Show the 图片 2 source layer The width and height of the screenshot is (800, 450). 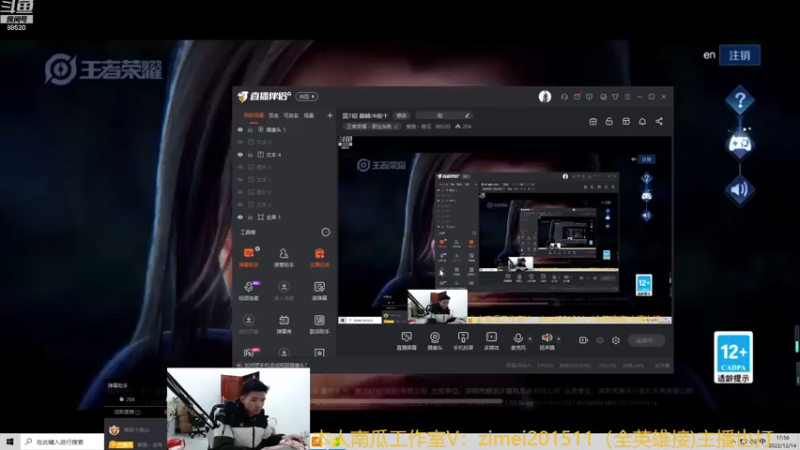click(240, 192)
